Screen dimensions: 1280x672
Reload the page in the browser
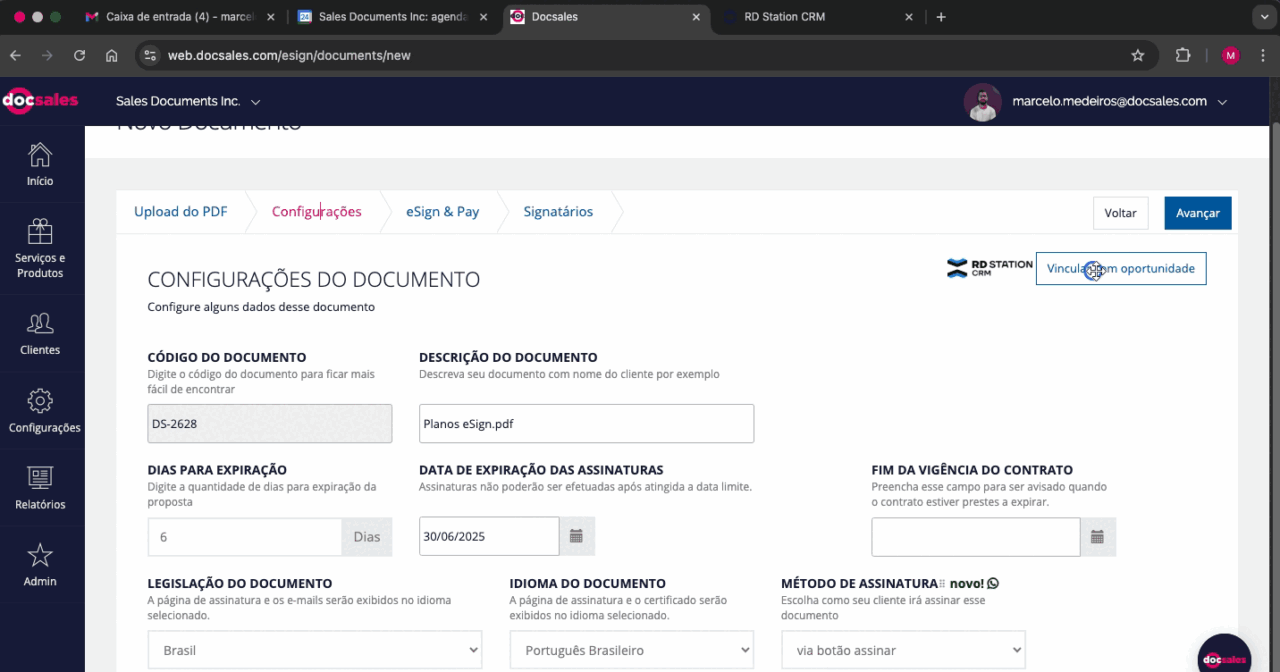point(79,55)
